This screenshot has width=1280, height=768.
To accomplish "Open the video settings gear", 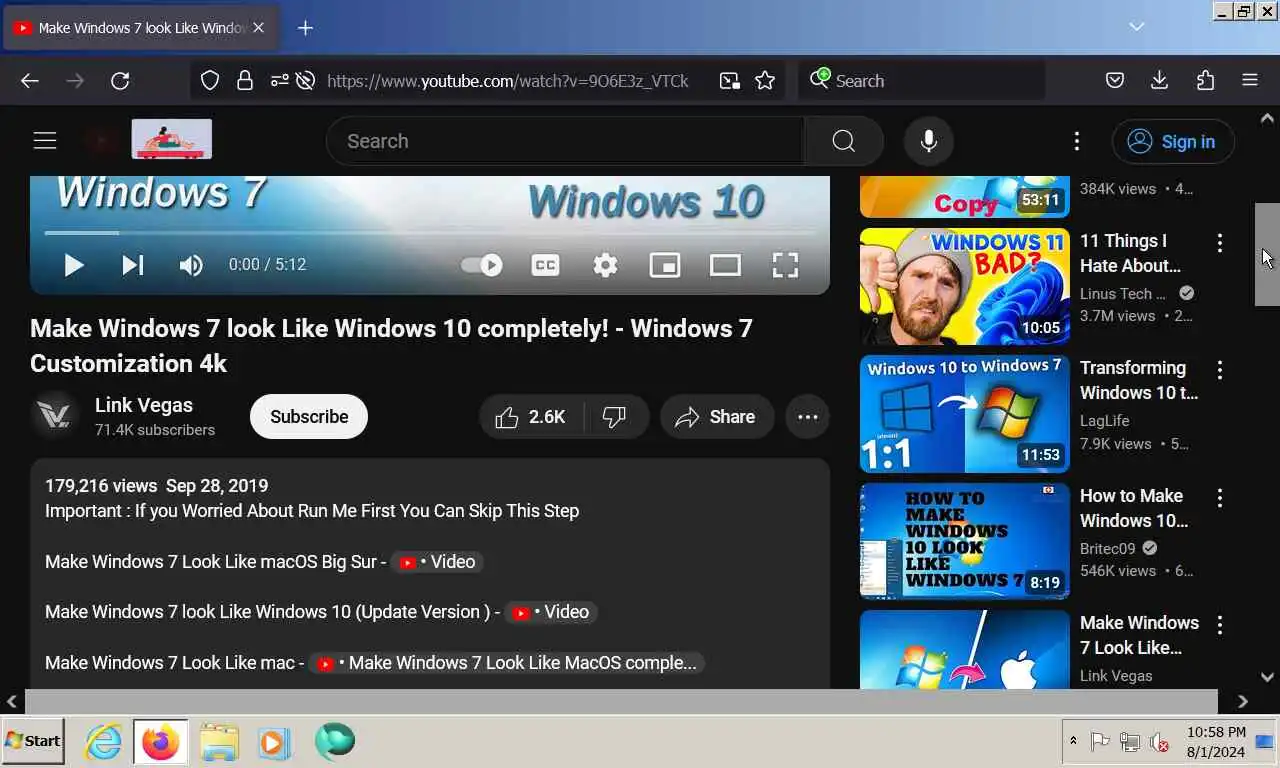I will coord(605,265).
